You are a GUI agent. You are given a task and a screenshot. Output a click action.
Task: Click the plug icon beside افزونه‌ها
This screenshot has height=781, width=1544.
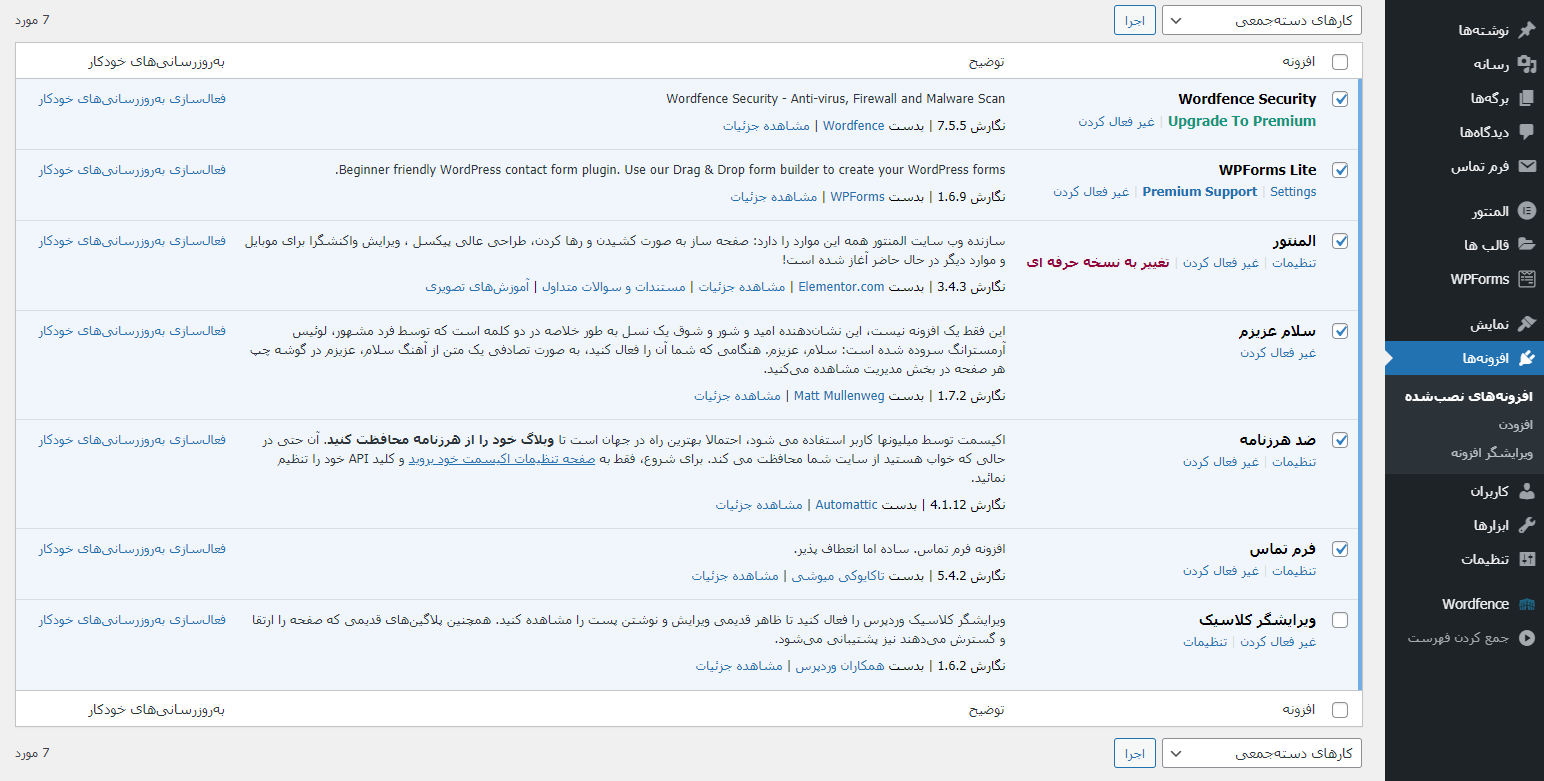coord(1526,358)
